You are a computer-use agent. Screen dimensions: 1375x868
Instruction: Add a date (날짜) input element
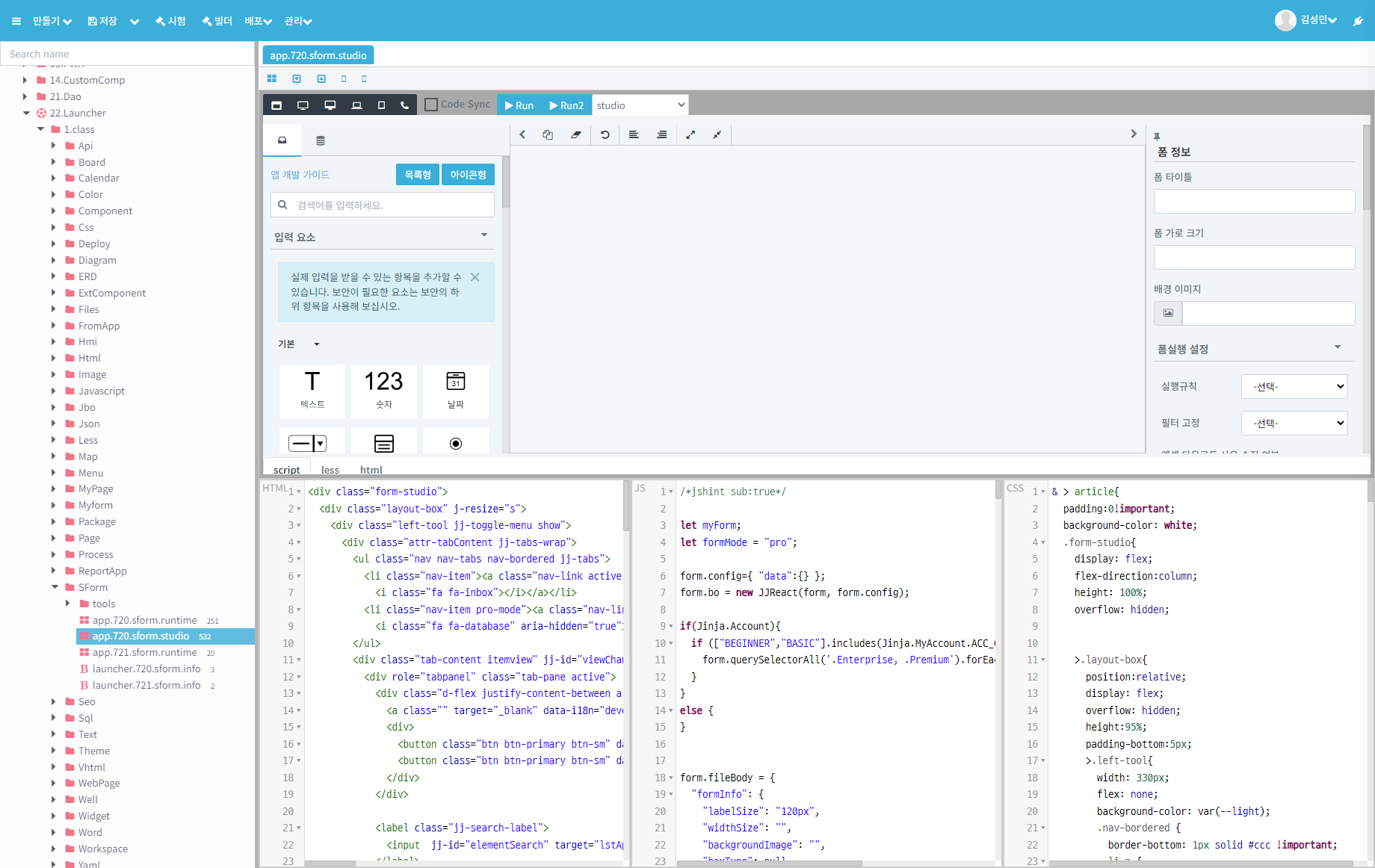455,391
